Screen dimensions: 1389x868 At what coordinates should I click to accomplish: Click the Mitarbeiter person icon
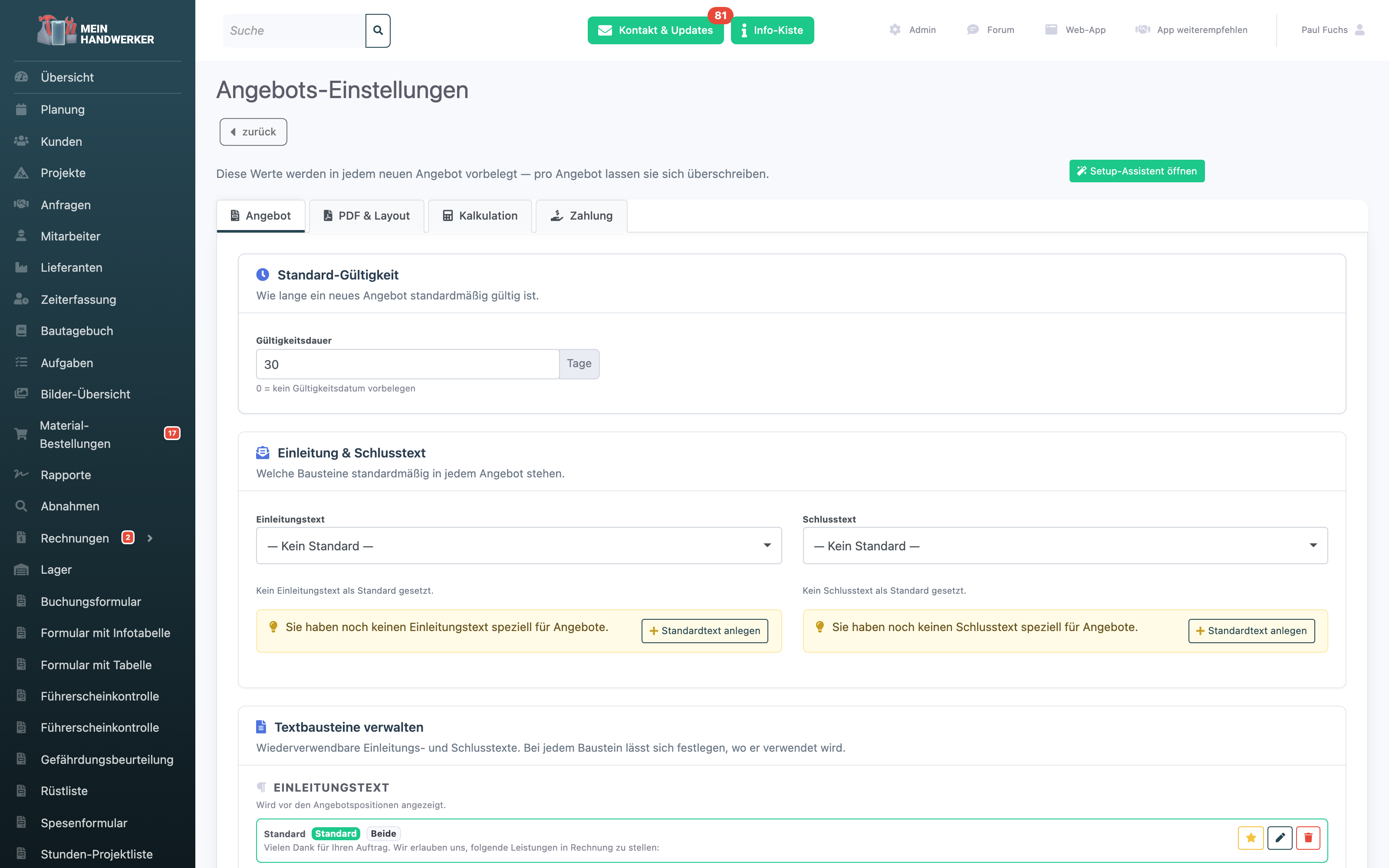coord(21,236)
